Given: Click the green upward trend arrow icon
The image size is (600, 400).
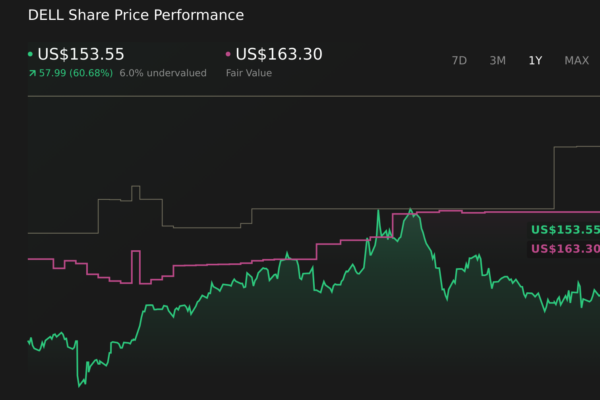Looking at the screenshot, I should (31, 73).
